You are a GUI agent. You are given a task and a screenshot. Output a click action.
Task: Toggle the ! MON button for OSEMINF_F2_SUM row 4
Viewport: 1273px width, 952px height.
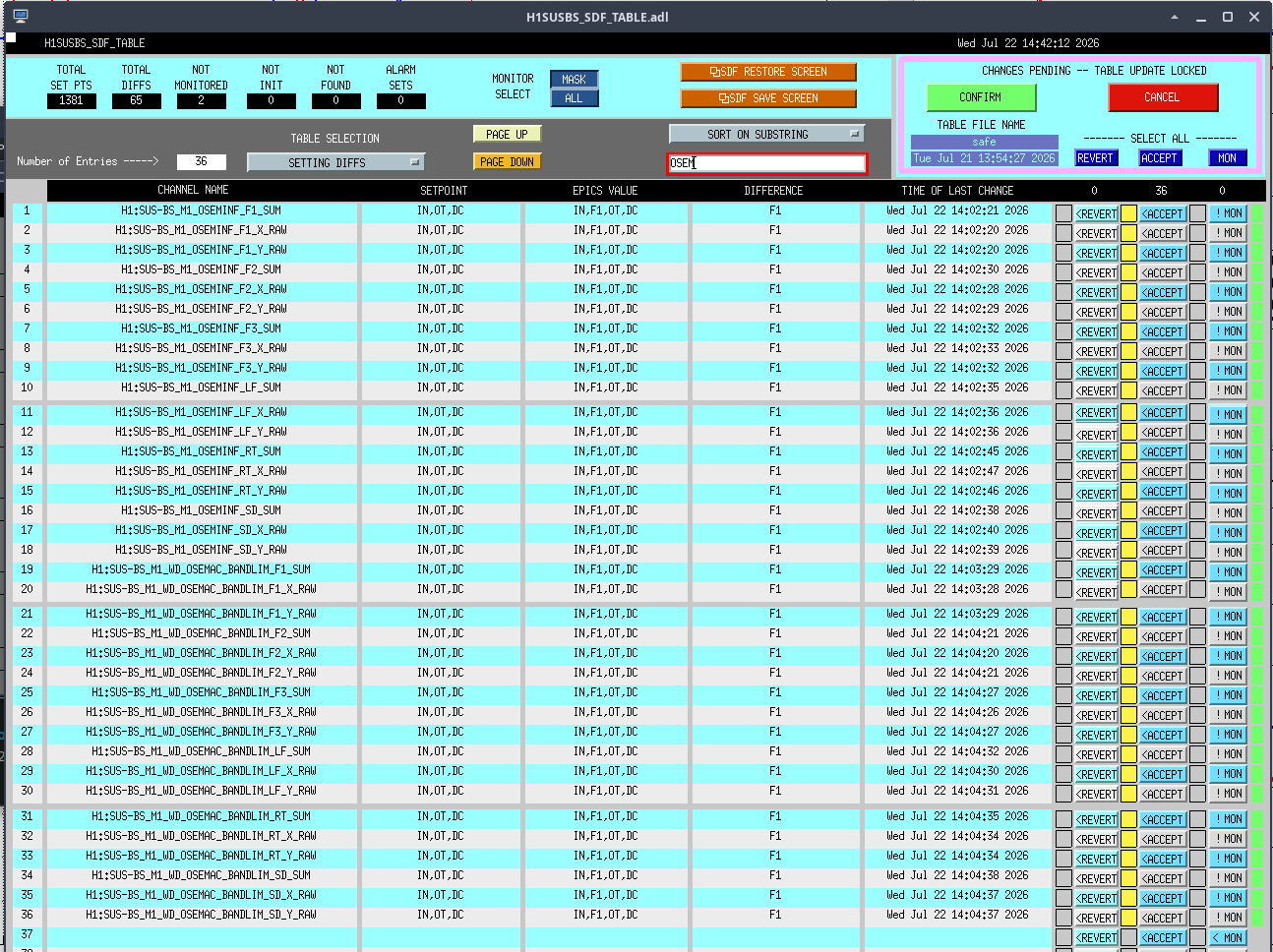tap(1228, 272)
